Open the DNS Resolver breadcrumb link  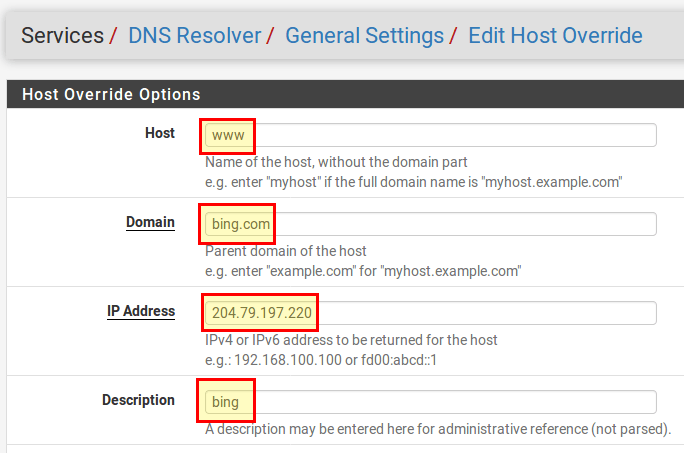[194, 36]
